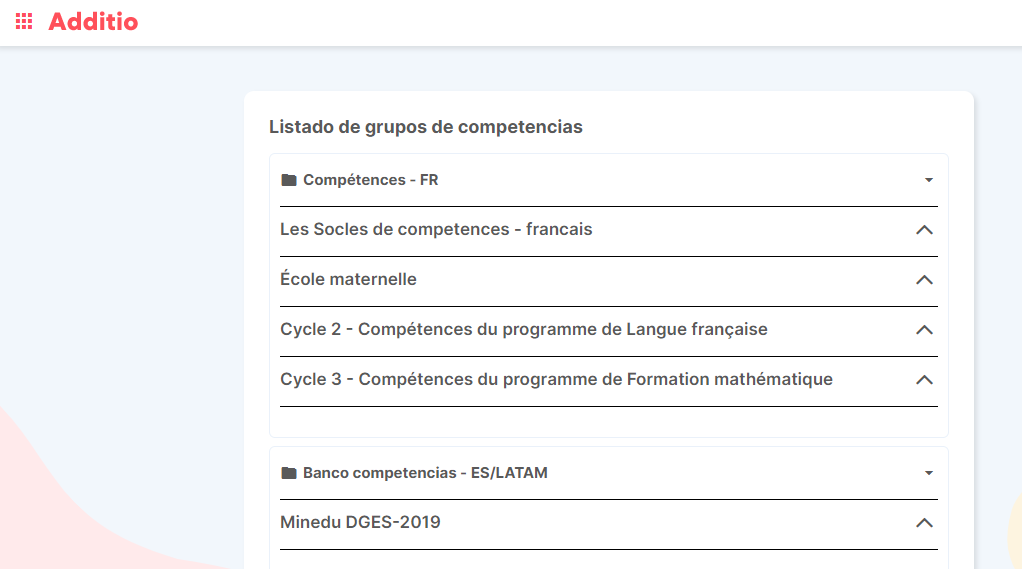Select the Minedu DGES-2019 entry
1022x569 pixels.
pos(360,523)
